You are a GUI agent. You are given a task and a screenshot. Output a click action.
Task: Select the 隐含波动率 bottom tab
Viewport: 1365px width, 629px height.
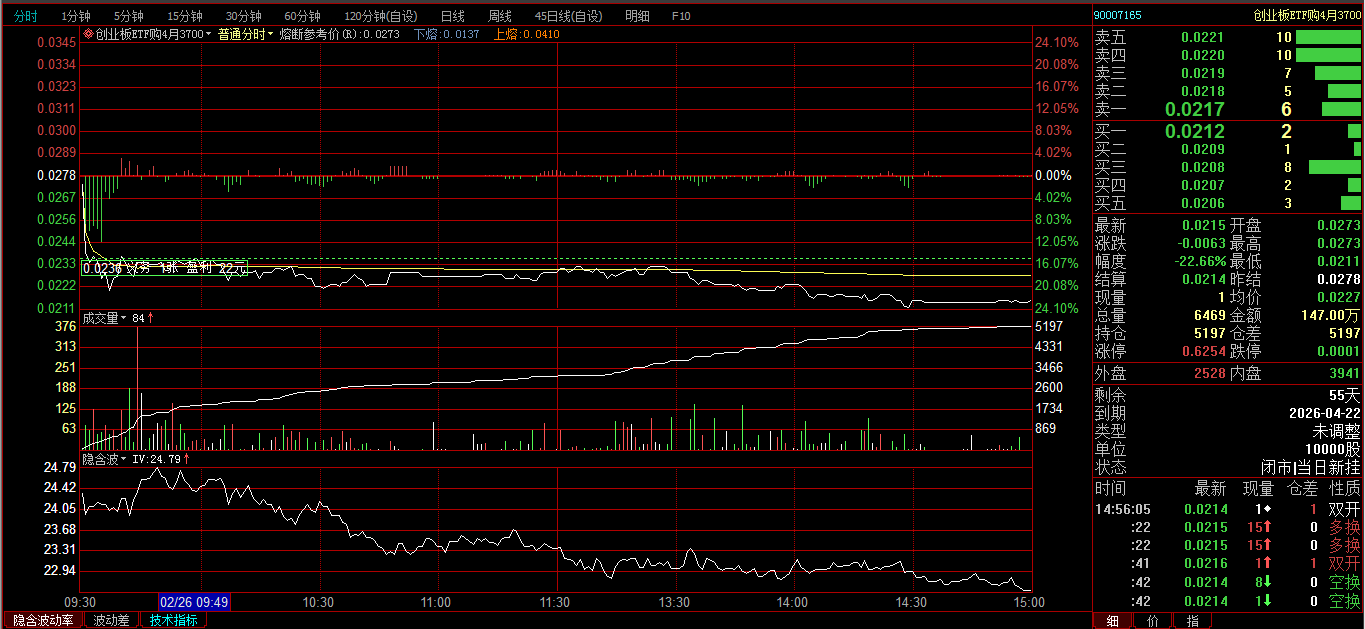[x=42, y=620]
